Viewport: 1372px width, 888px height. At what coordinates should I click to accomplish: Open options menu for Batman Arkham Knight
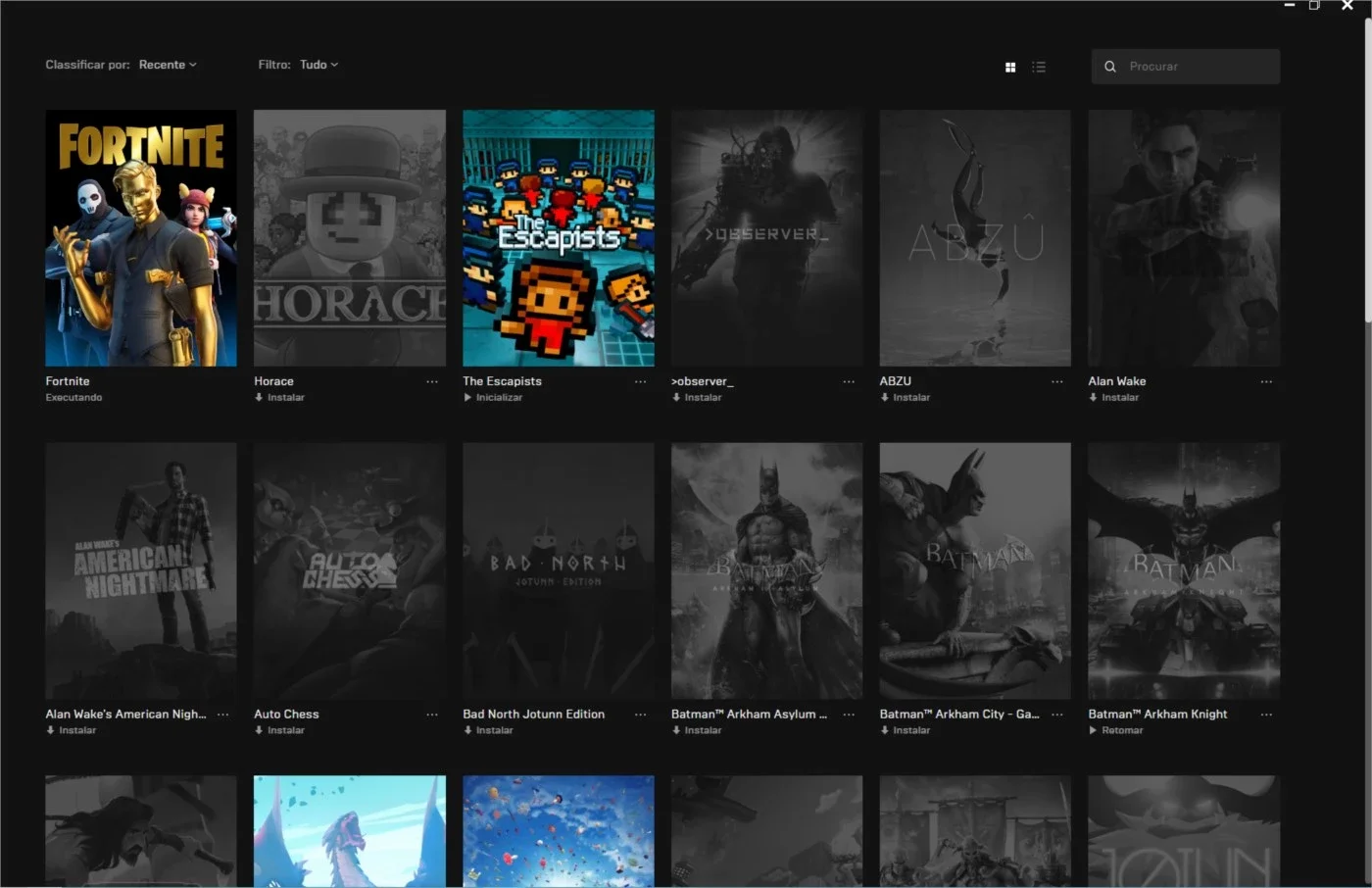tap(1266, 715)
